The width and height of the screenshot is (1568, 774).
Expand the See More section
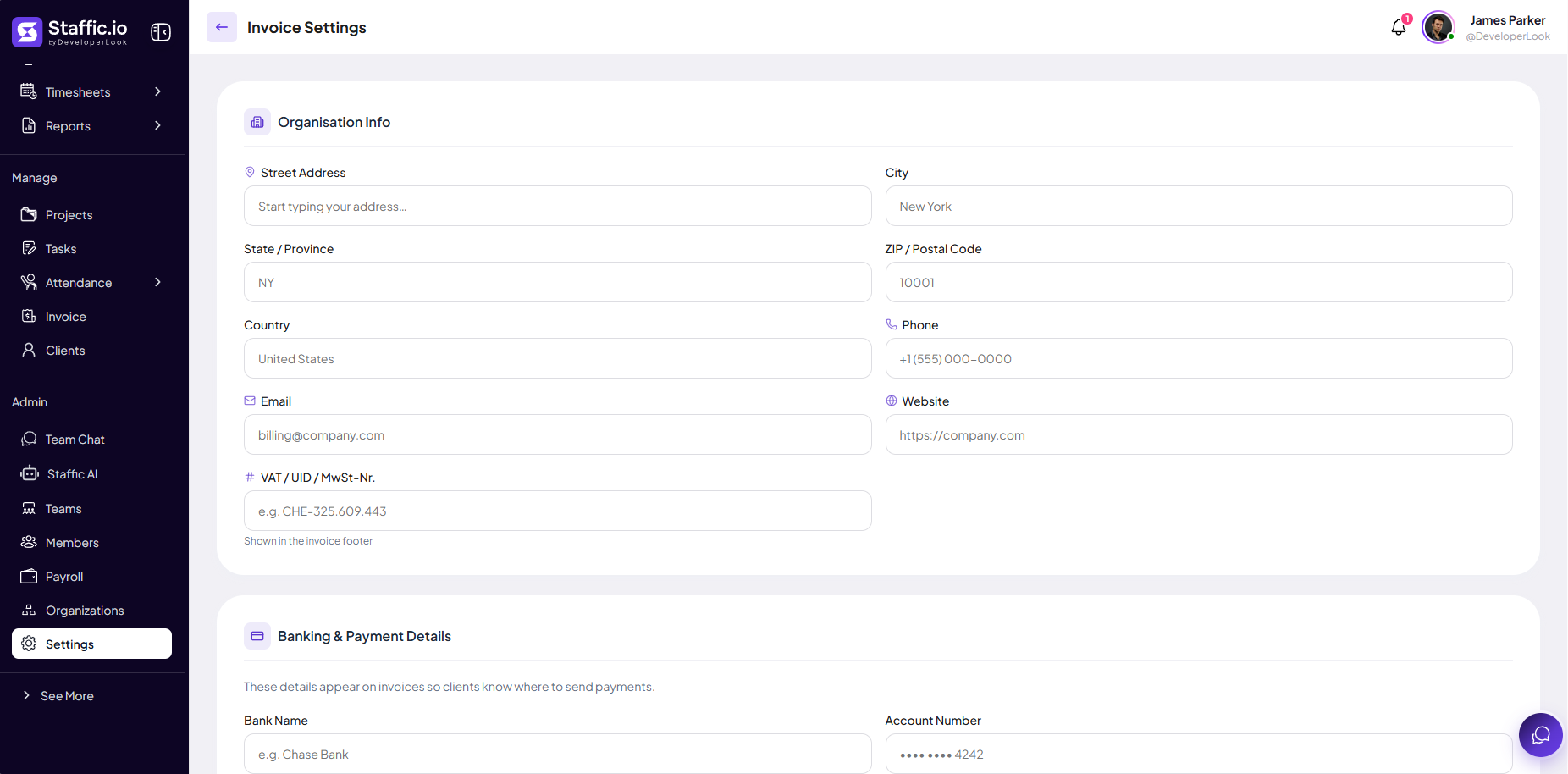coord(58,695)
